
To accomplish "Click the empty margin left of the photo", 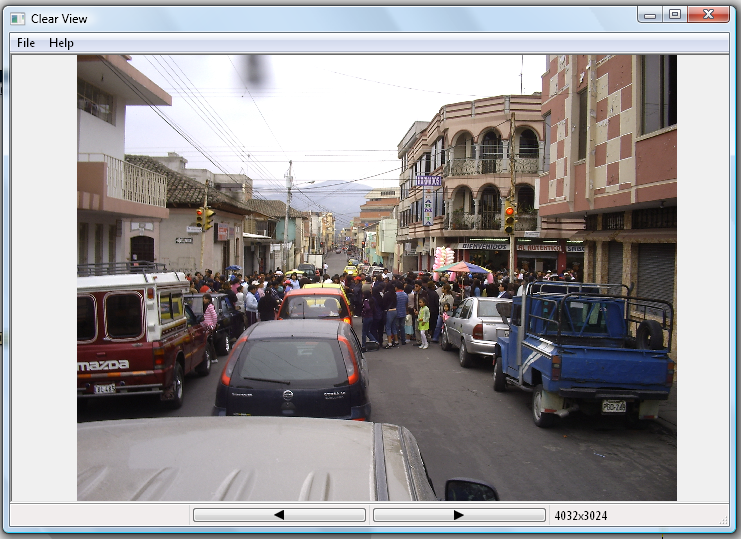I will coord(43,280).
